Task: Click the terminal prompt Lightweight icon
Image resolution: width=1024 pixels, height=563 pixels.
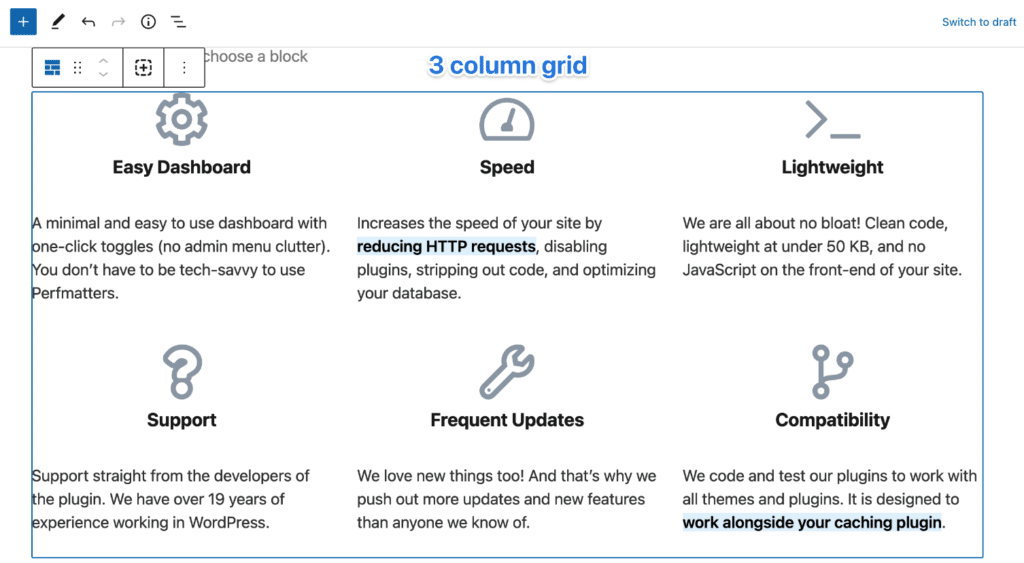Action: click(833, 120)
